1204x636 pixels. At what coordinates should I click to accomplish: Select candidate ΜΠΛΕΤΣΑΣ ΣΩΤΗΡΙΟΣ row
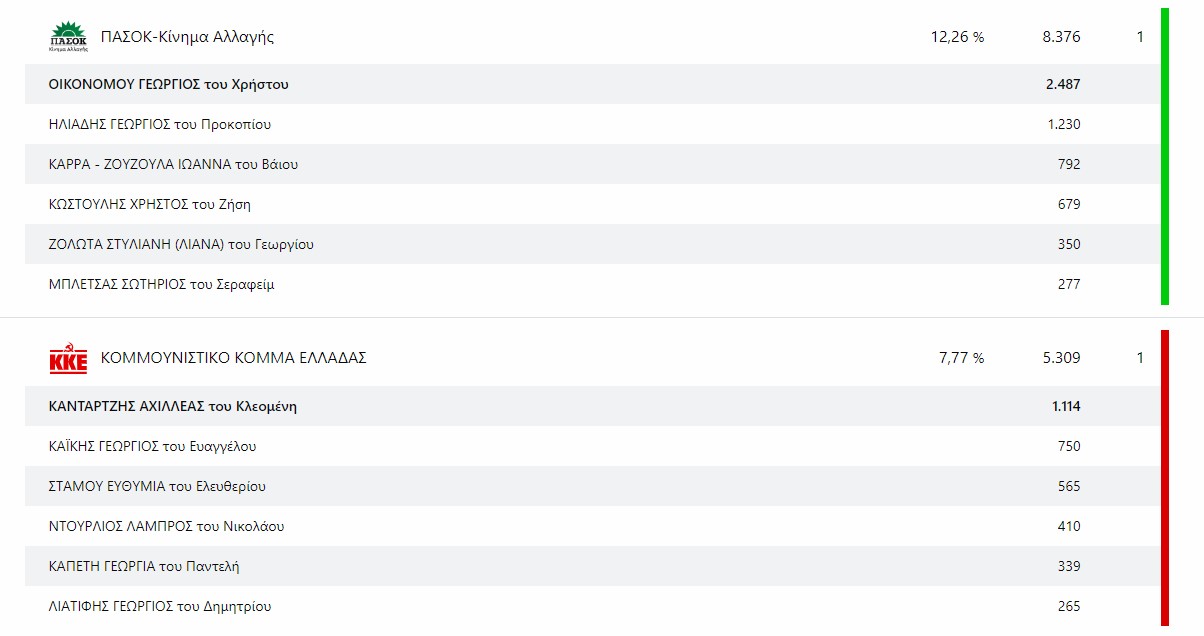(x=592, y=284)
